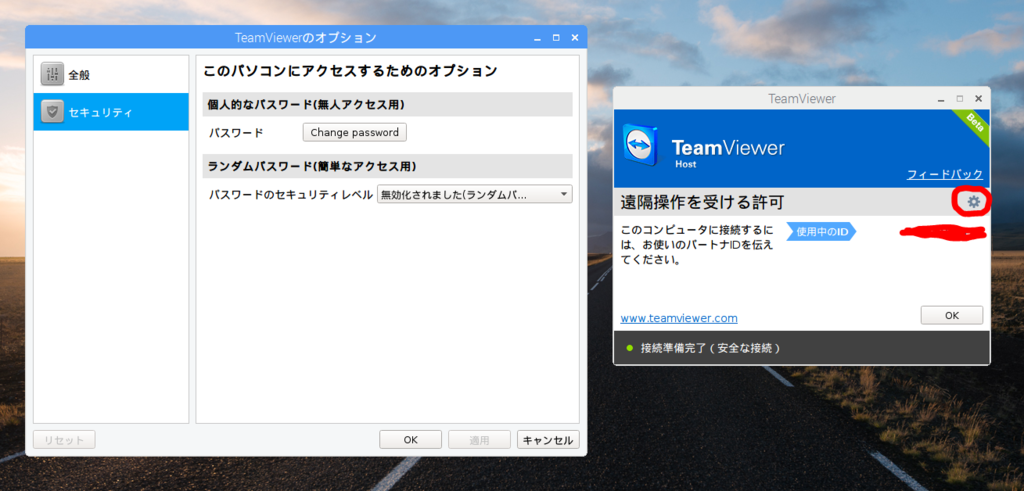Click the リセット reset button
1024x491 pixels.
(x=64, y=440)
